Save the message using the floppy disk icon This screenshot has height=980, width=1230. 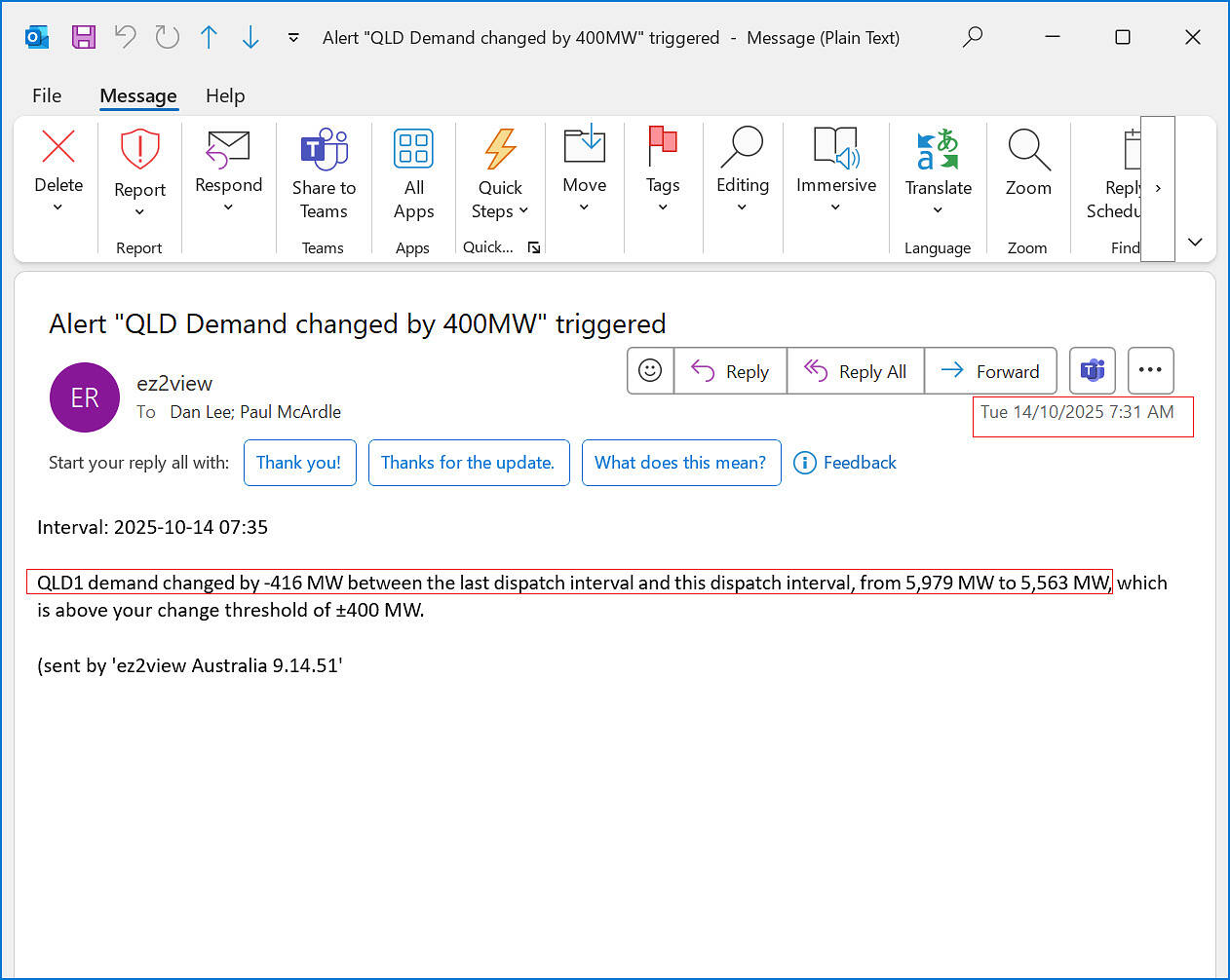[x=84, y=37]
